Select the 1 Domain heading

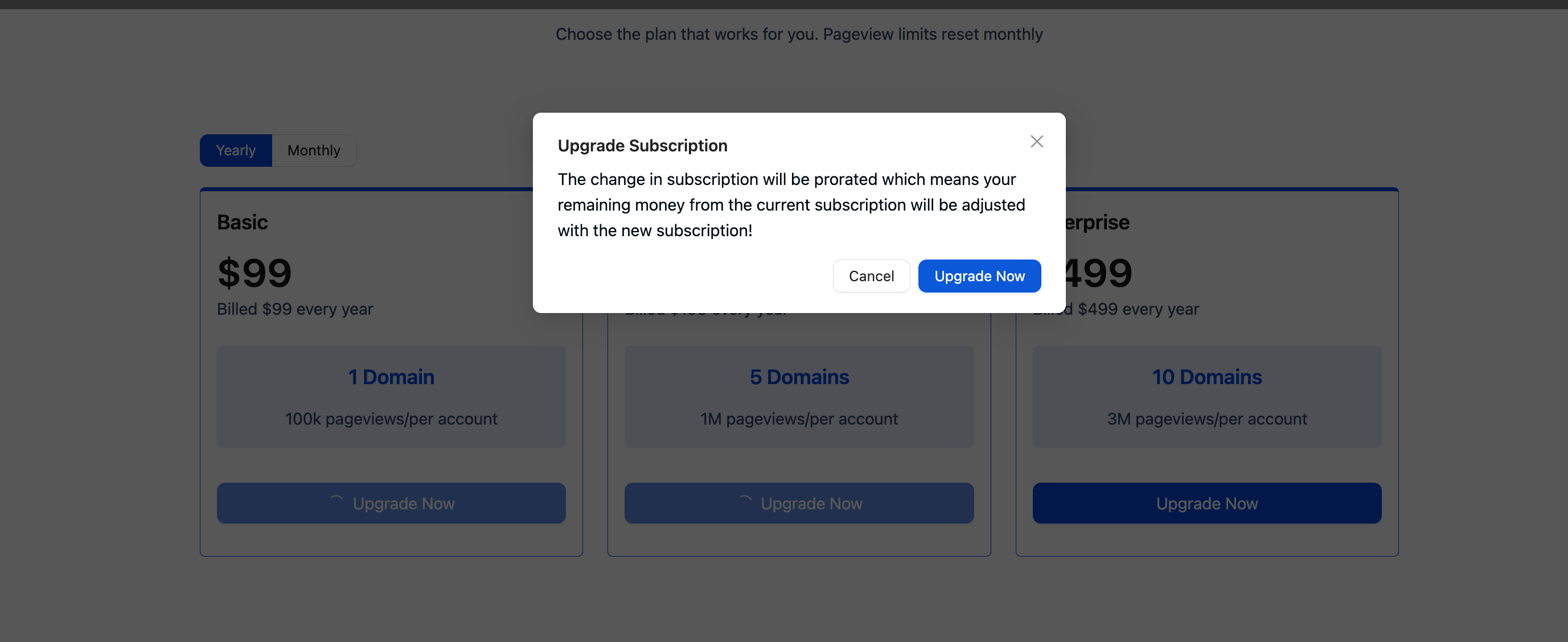click(391, 377)
